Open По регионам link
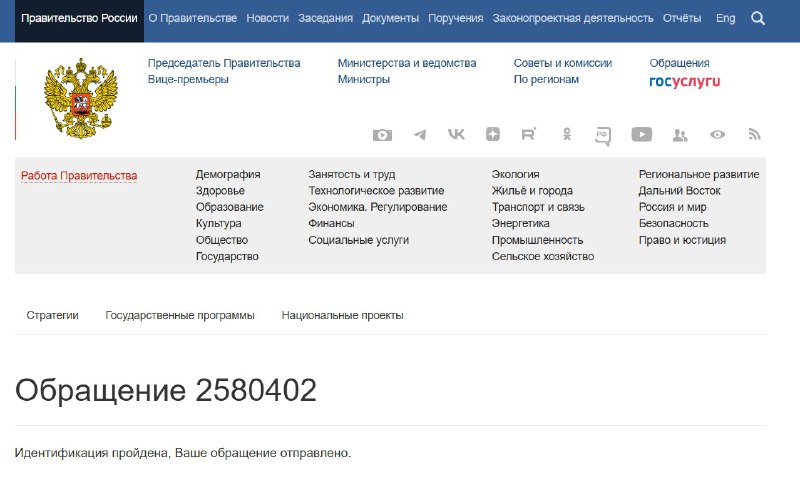Image resolution: width=800 pixels, height=496 pixels. coord(546,80)
